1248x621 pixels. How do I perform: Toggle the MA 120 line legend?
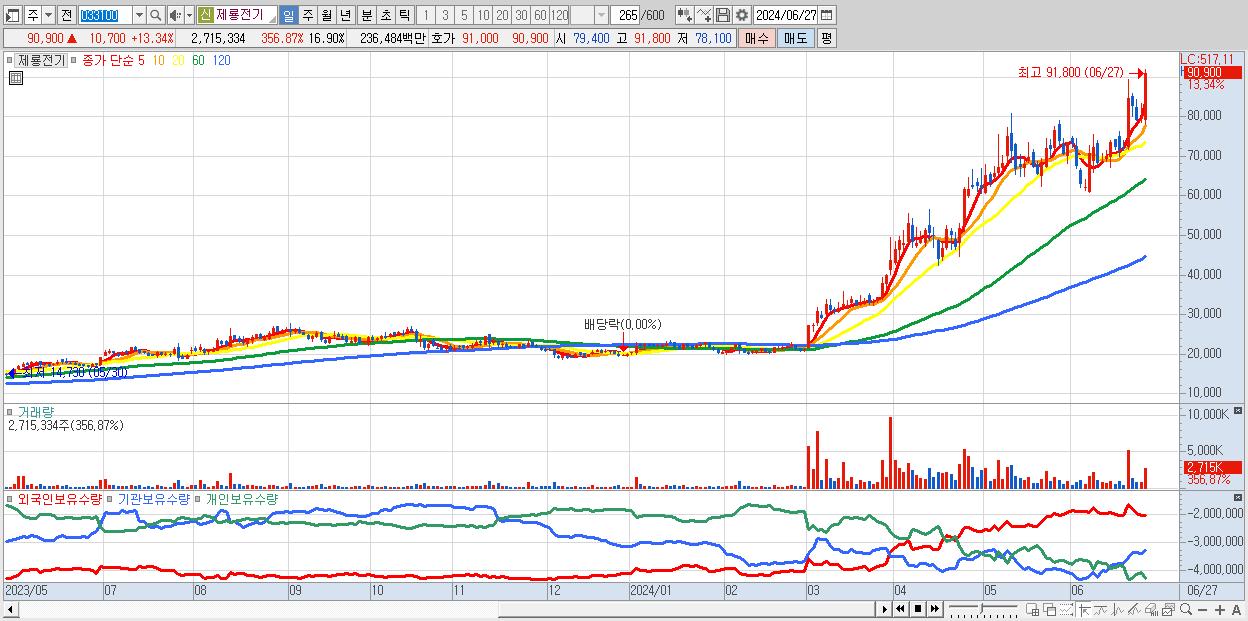tap(221, 60)
